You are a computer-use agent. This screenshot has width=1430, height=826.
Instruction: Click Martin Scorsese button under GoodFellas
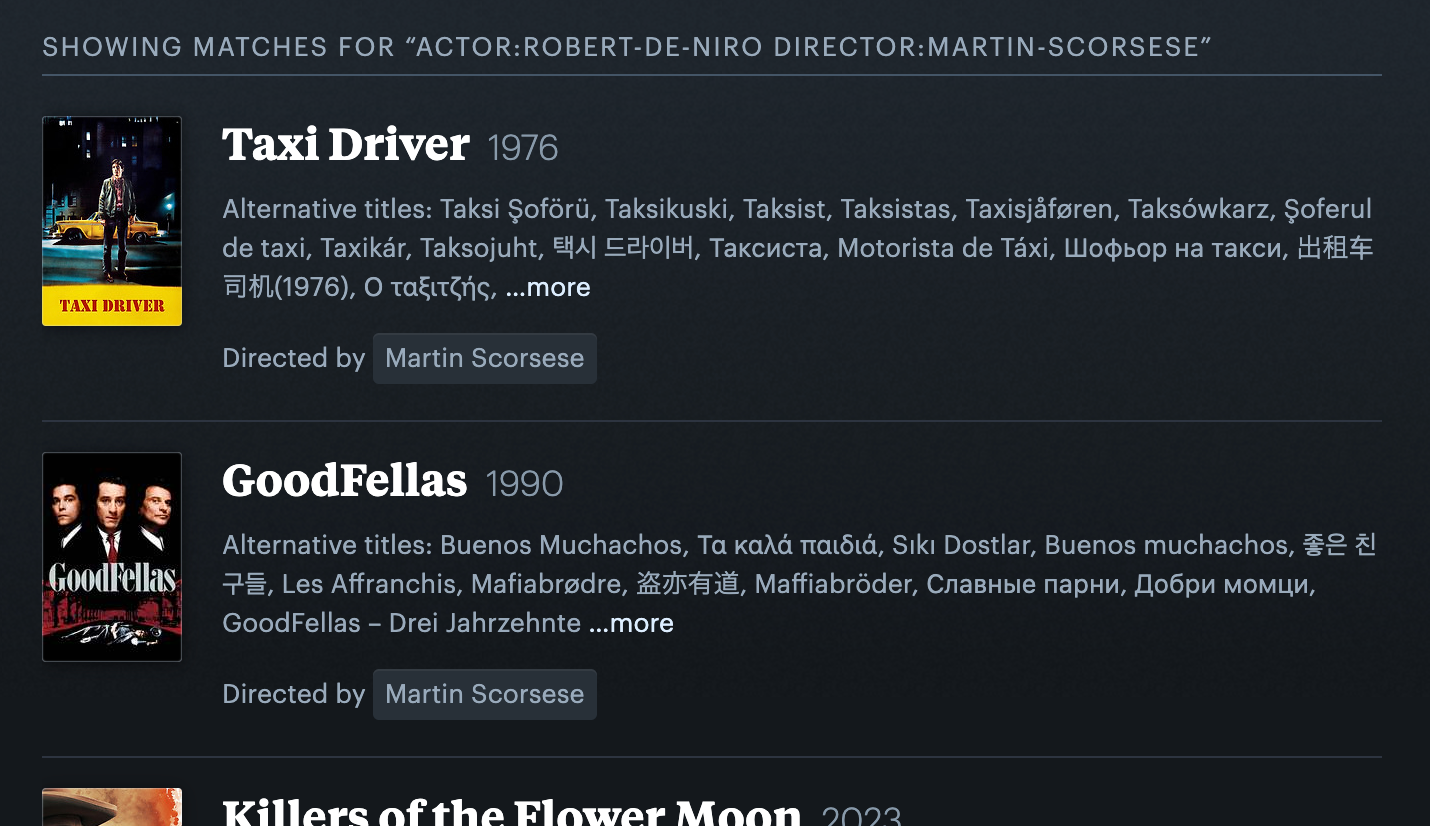[484, 695]
